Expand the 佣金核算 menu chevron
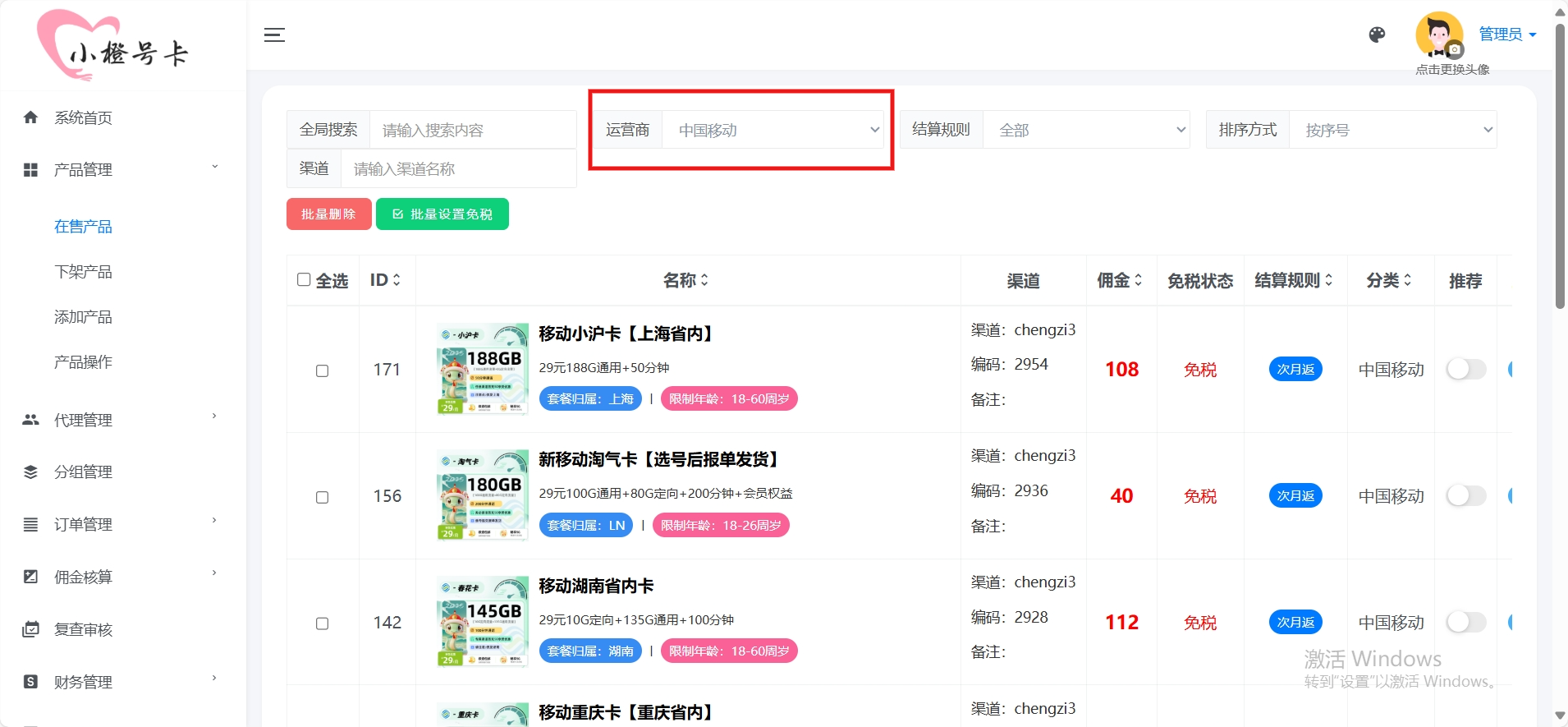This screenshot has height=727, width=1568. [215, 573]
